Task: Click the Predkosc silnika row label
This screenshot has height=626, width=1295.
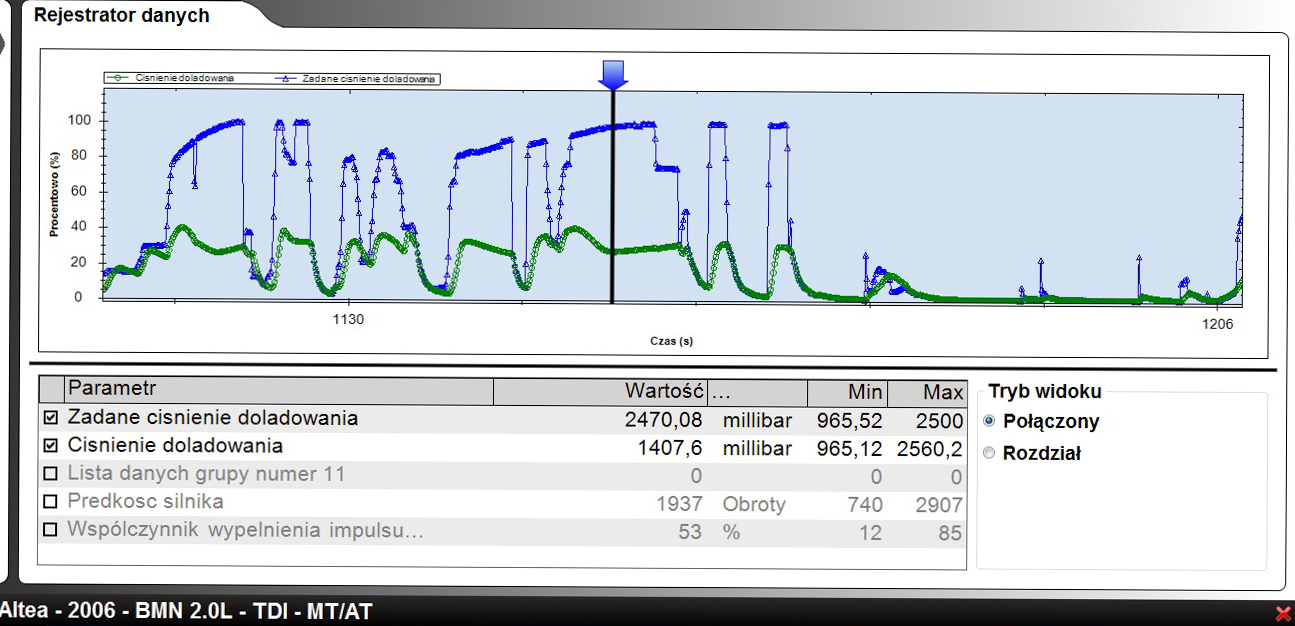Action: pyautogui.click(x=146, y=502)
